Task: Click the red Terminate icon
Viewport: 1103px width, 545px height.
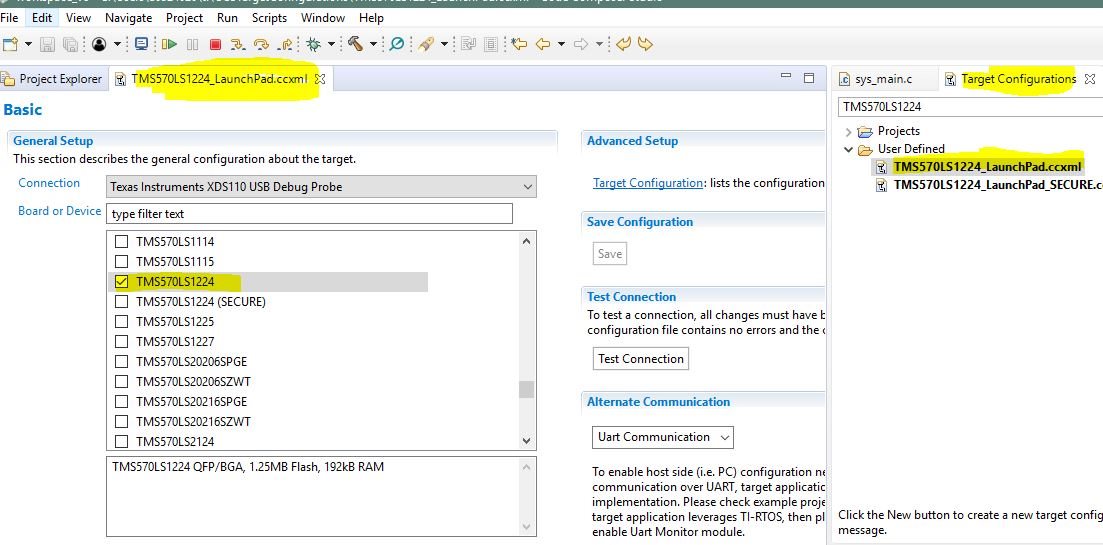Action: pos(215,44)
